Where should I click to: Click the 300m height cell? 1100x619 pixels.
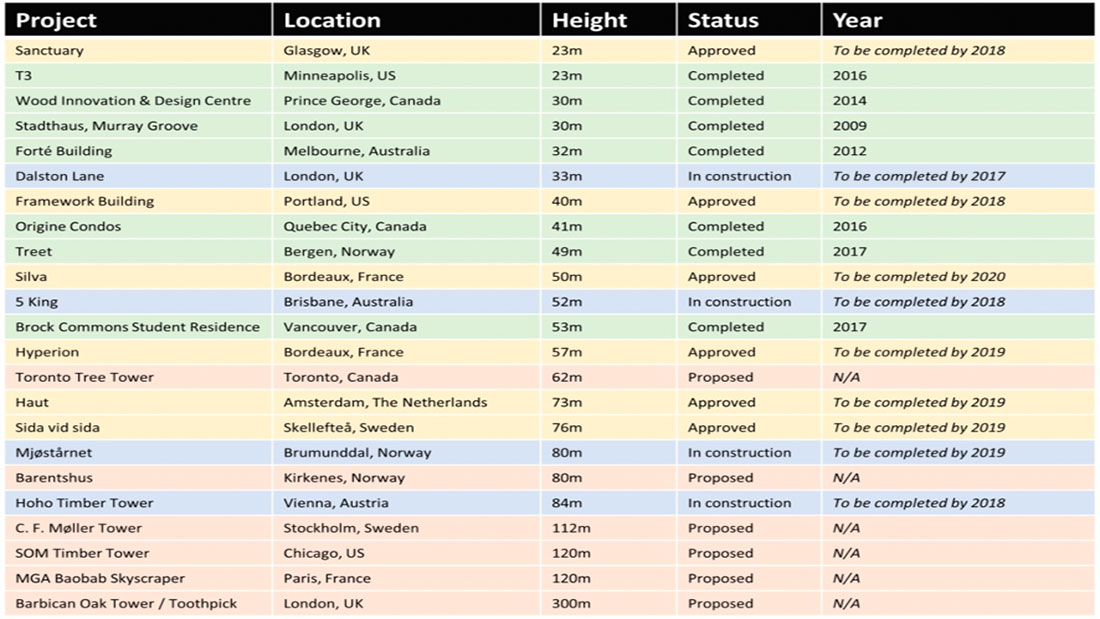[x=572, y=603]
